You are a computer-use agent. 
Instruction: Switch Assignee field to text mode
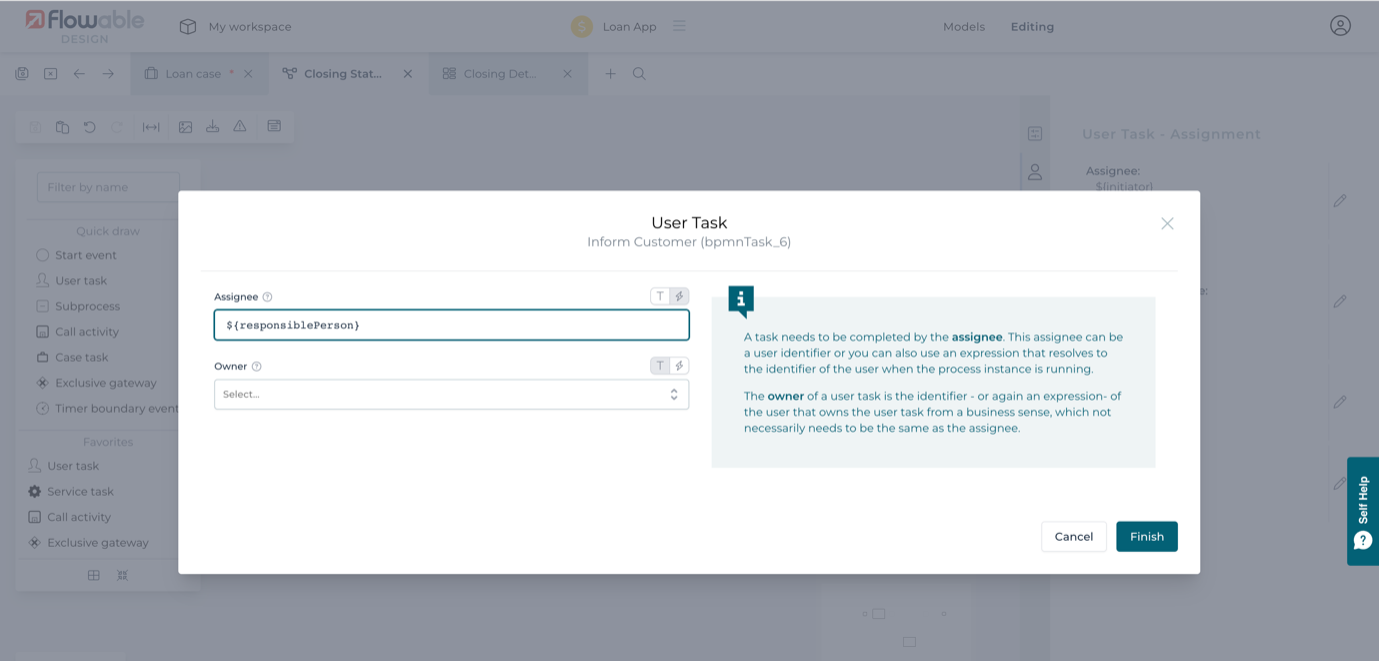660,296
